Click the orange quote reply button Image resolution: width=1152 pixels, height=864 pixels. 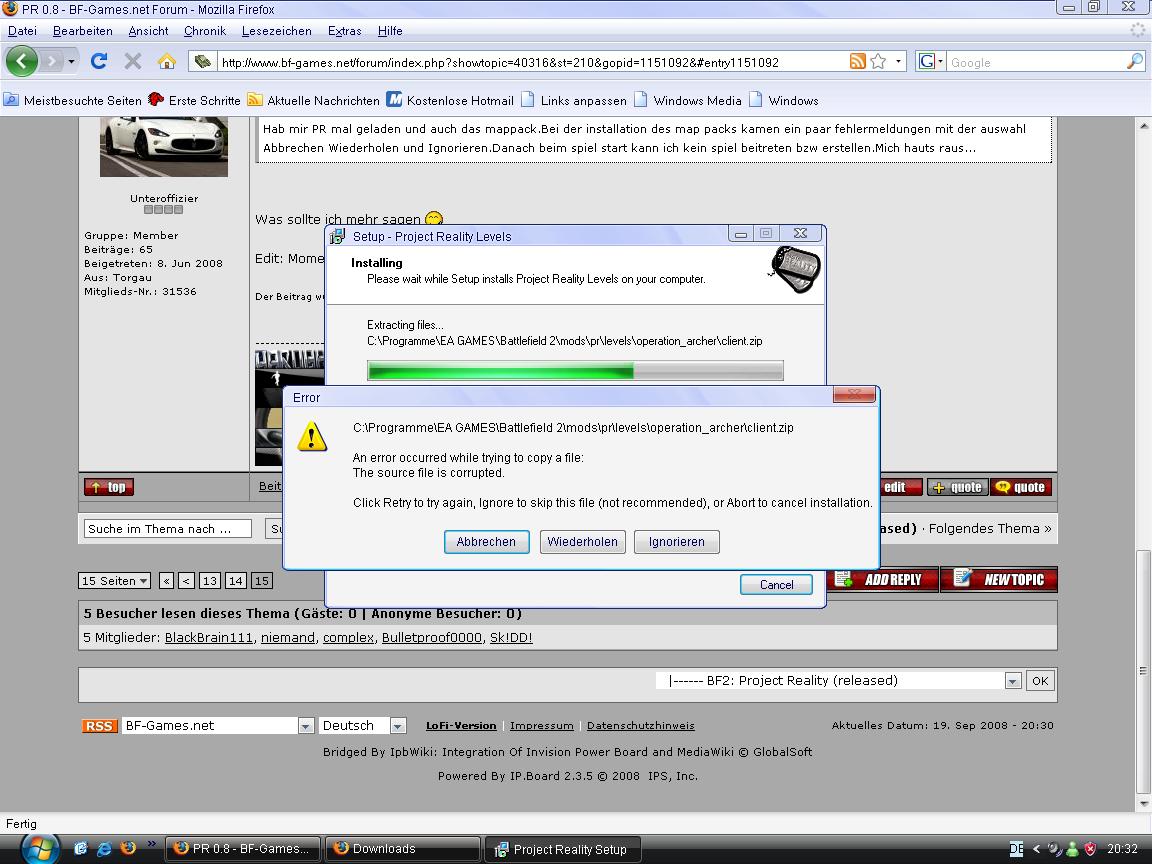[x=1021, y=486]
